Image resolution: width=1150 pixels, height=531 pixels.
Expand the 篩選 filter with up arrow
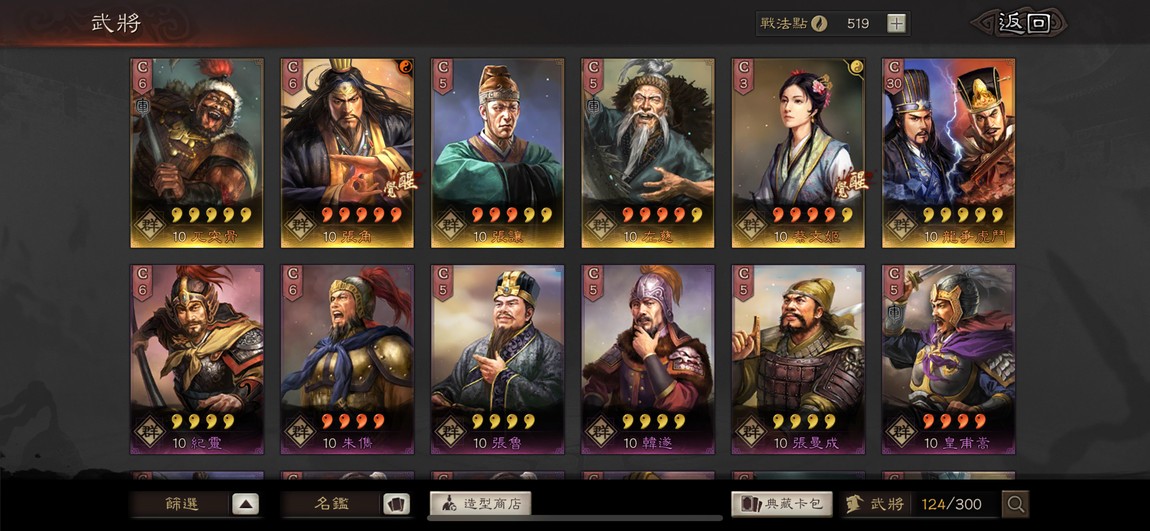point(246,504)
